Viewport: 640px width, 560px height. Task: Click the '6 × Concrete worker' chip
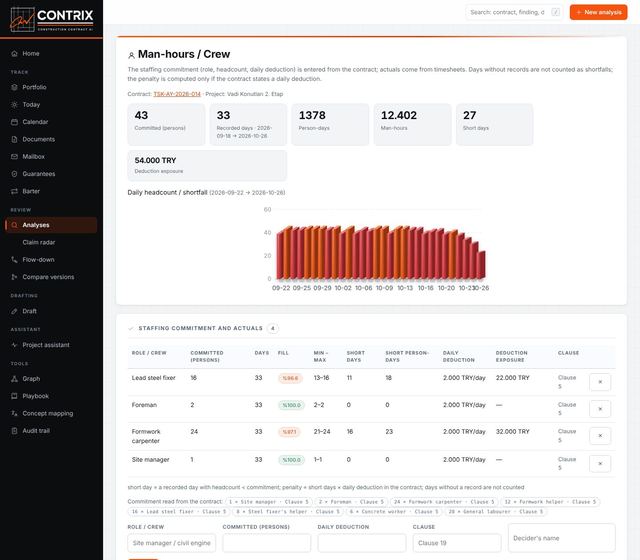pos(393,511)
